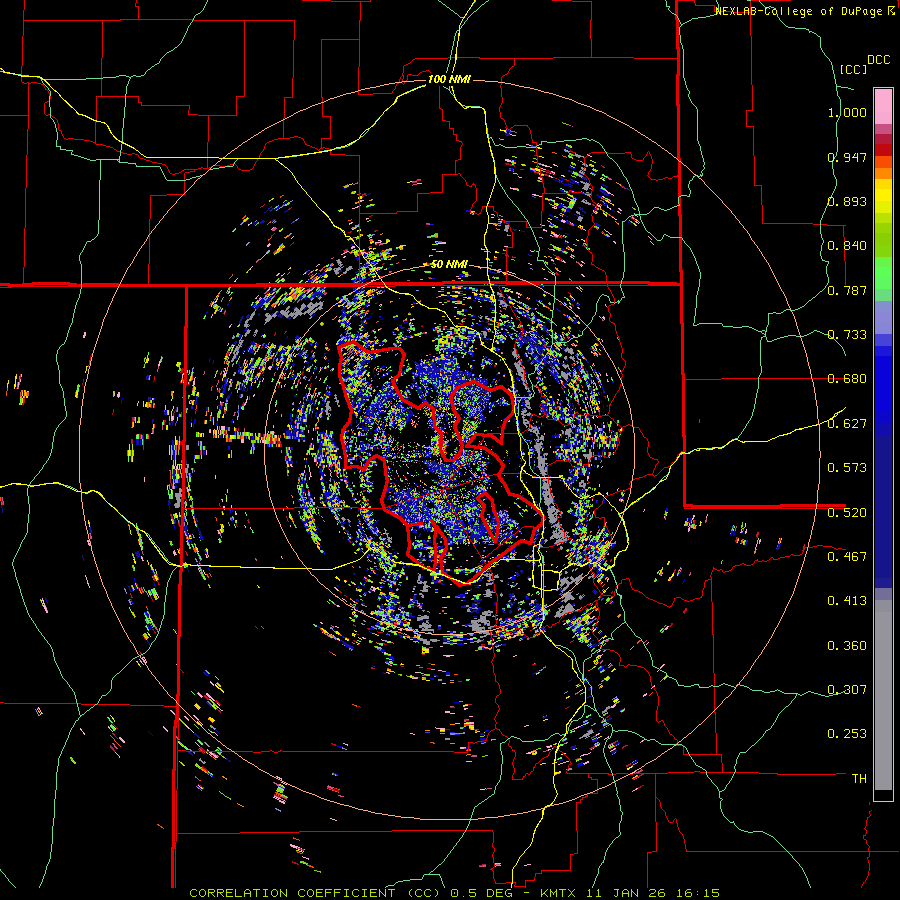This screenshot has height=900, width=900.
Task: Click the gray segment of the color bar
Action: 883,695
